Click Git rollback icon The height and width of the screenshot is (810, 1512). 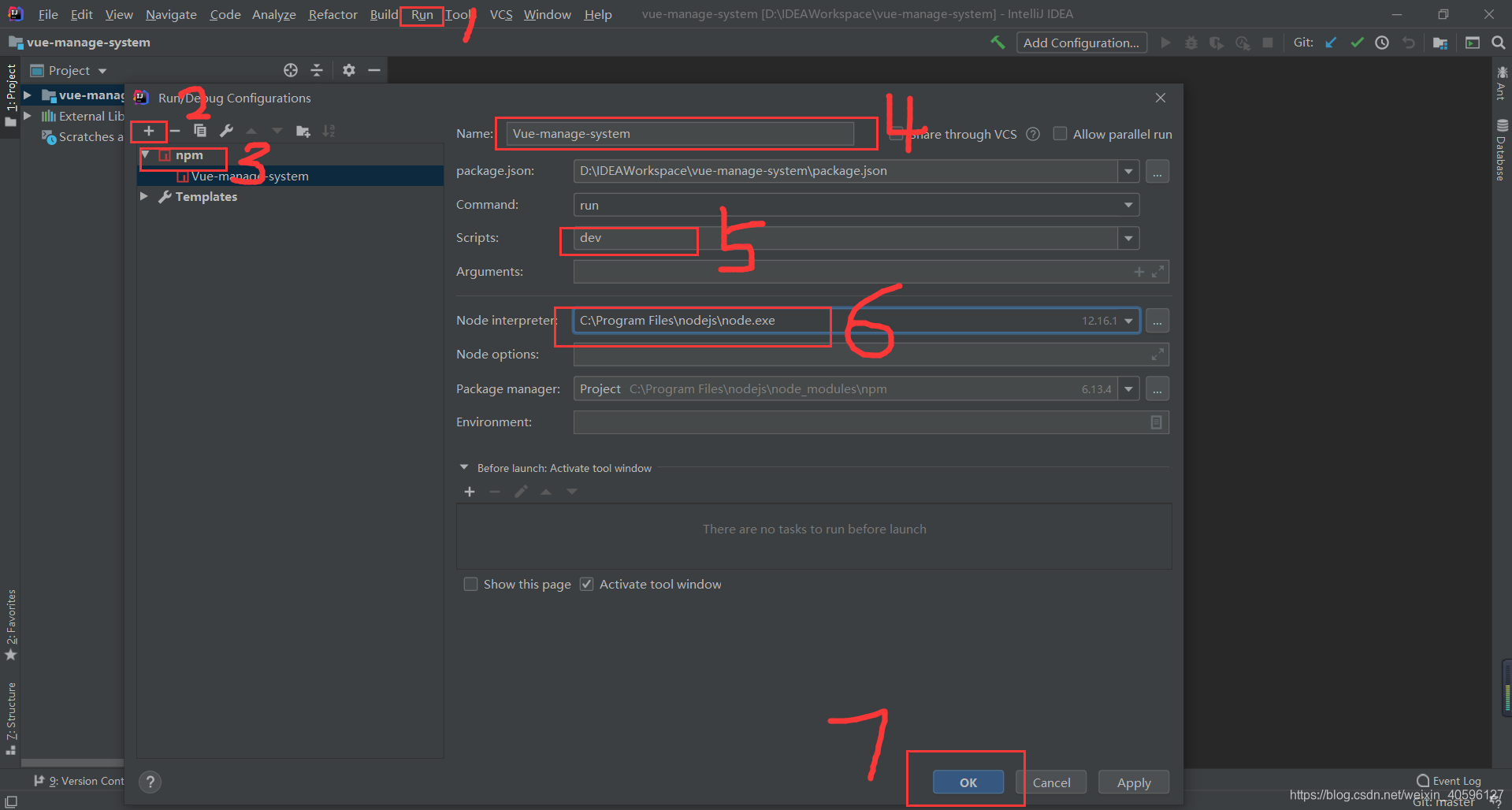[x=1409, y=43]
